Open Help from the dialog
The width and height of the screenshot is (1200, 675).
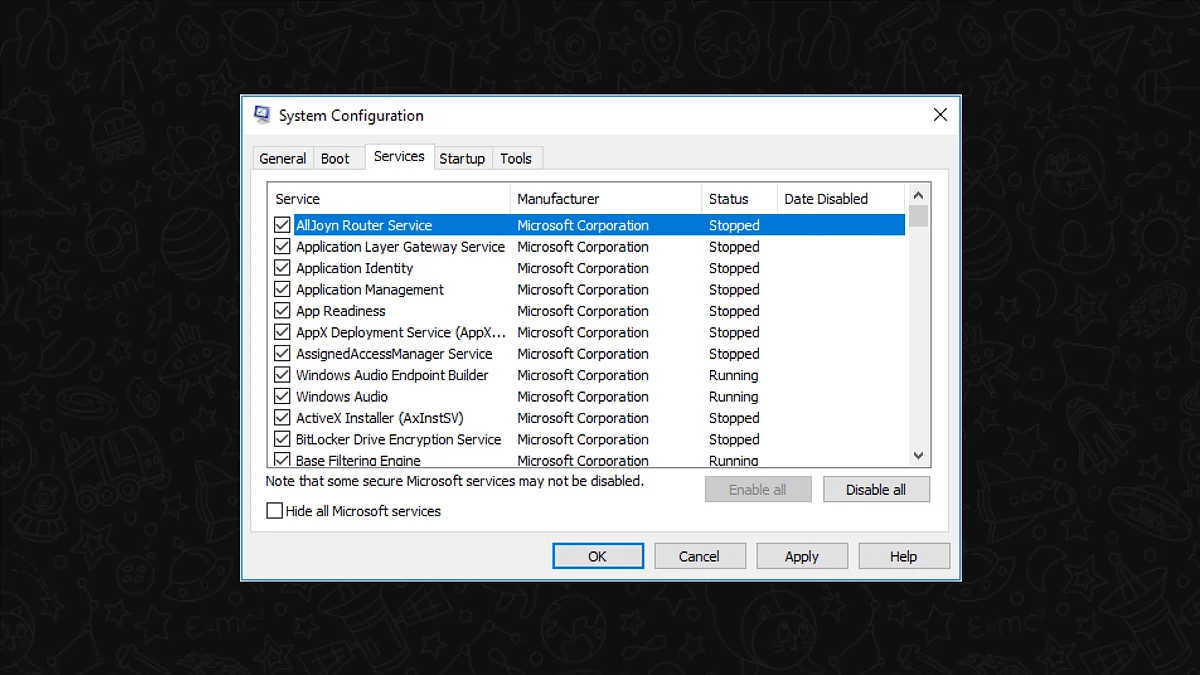[x=903, y=555]
